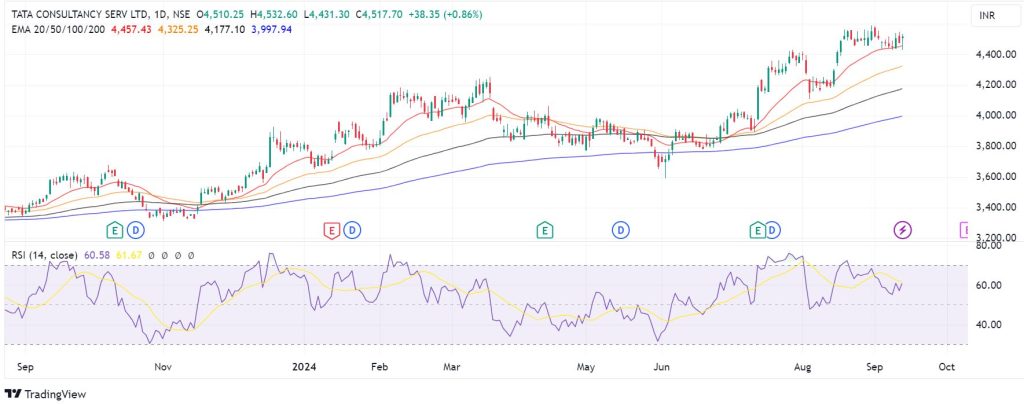
Task: Click the Aug label on time axis
Action: (803, 367)
